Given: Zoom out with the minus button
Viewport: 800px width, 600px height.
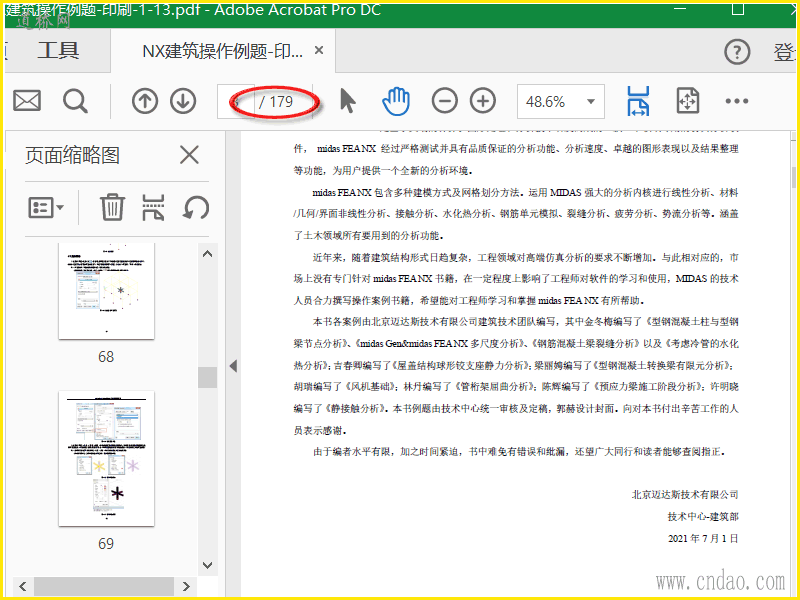Looking at the screenshot, I should (x=444, y=101).
